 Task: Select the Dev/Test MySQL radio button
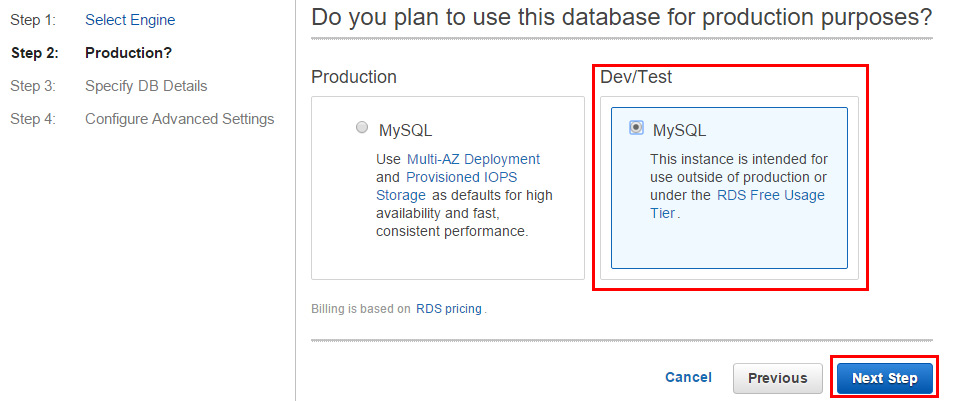tap(636, 128)
